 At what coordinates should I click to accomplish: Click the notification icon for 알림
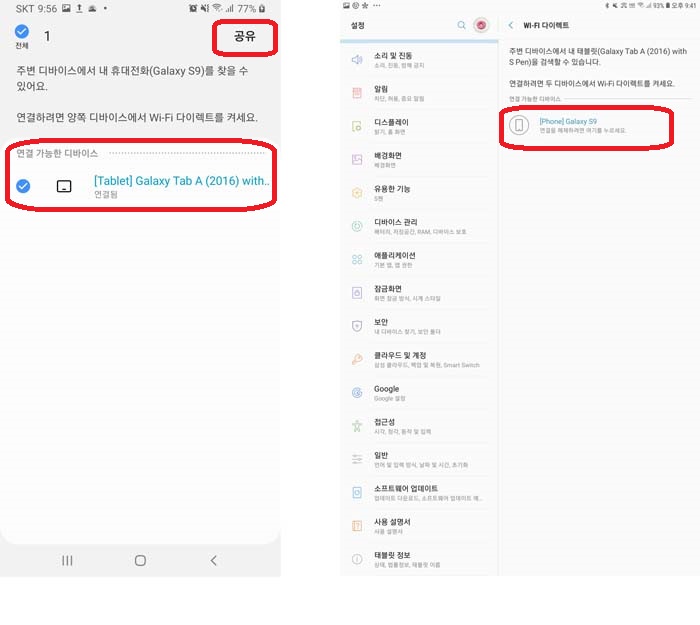click(x=357, y=93)
